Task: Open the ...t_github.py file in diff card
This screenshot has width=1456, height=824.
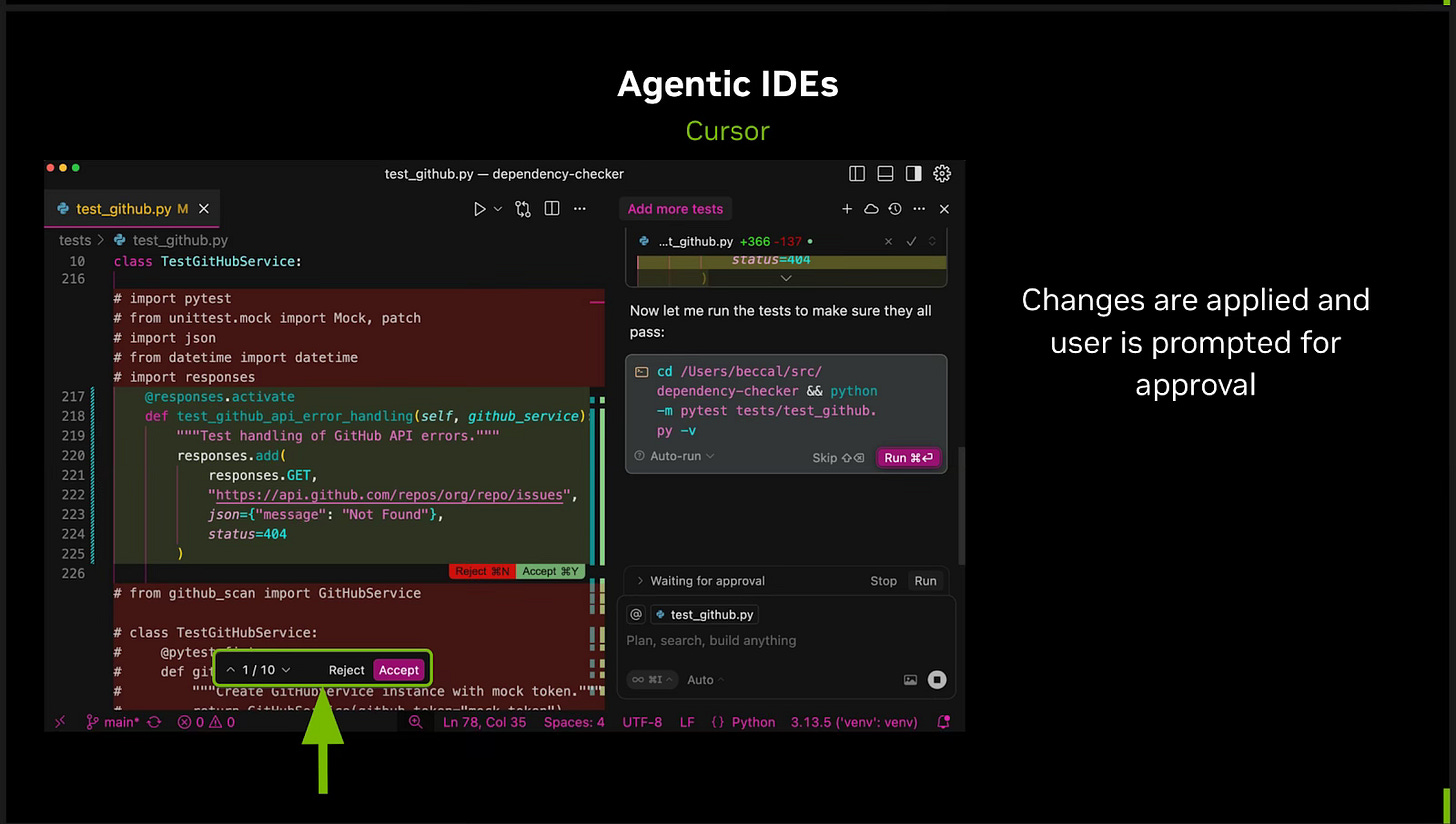Action: click(x=696, y=242)
